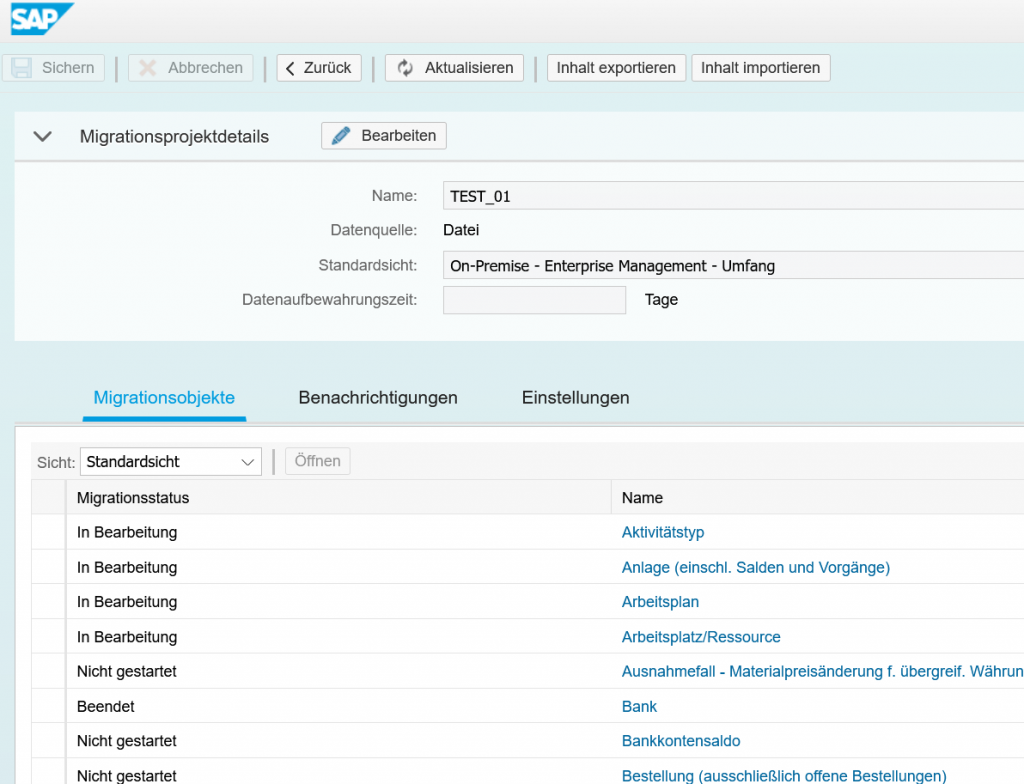Click Inhalt importieren
This screenshot has height=784, width=1024.
coord(760,67)
